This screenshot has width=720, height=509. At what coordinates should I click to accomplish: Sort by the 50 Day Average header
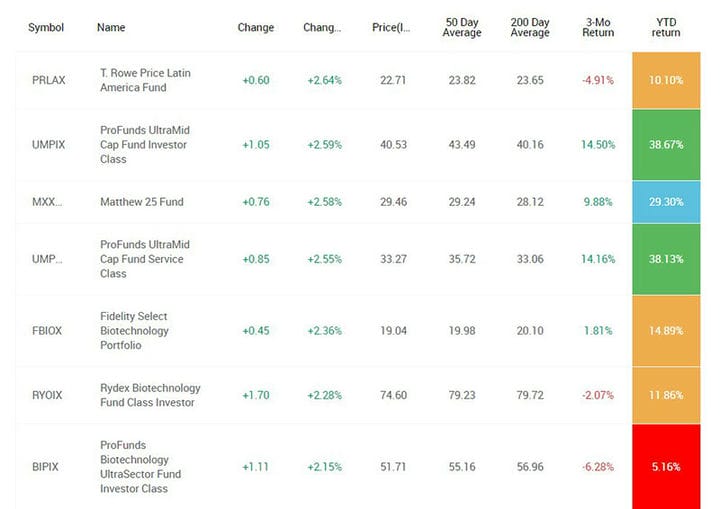462,28
